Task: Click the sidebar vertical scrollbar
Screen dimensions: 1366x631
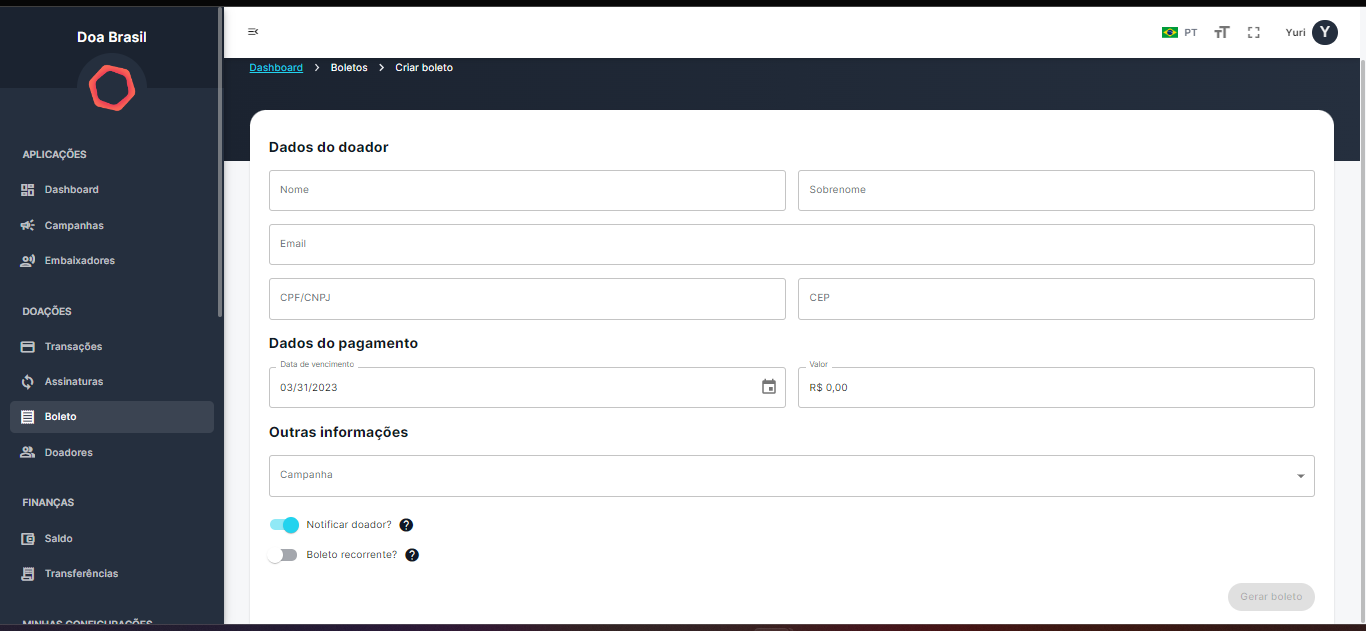Action: click(x=220, y=160)
